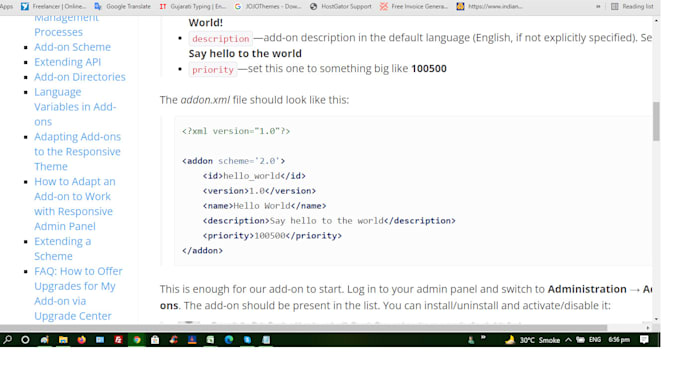Click the description code label
Screen dimensions: 680x382
coord(220,39)
